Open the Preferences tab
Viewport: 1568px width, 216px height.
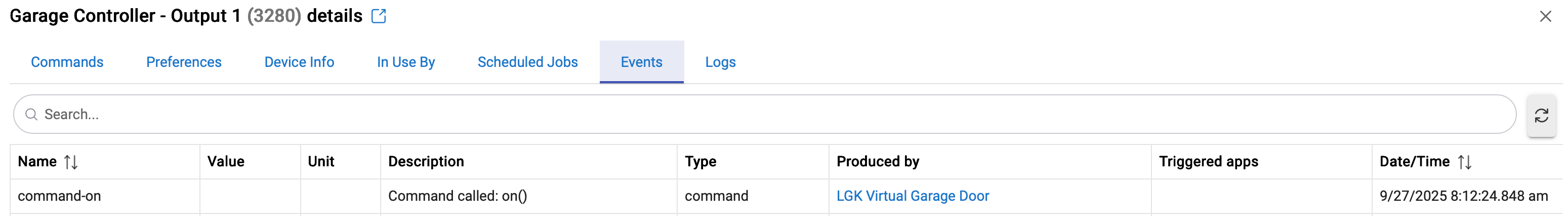click(x=184, y=62)
